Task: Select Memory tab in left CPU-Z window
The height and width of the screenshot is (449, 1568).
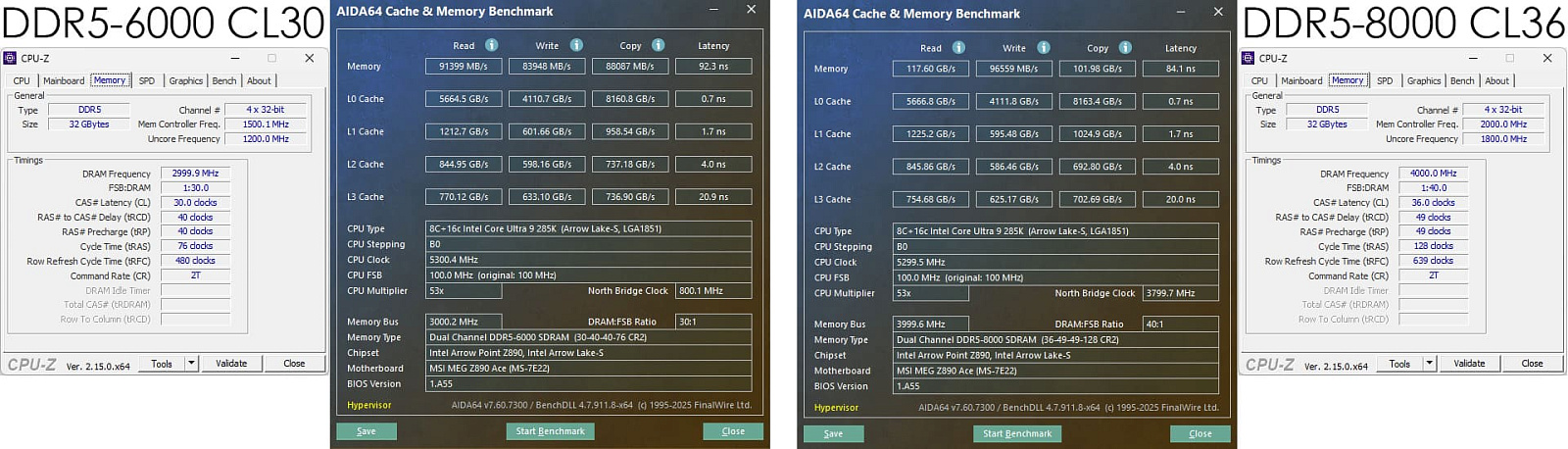Action: click(110, 80)
